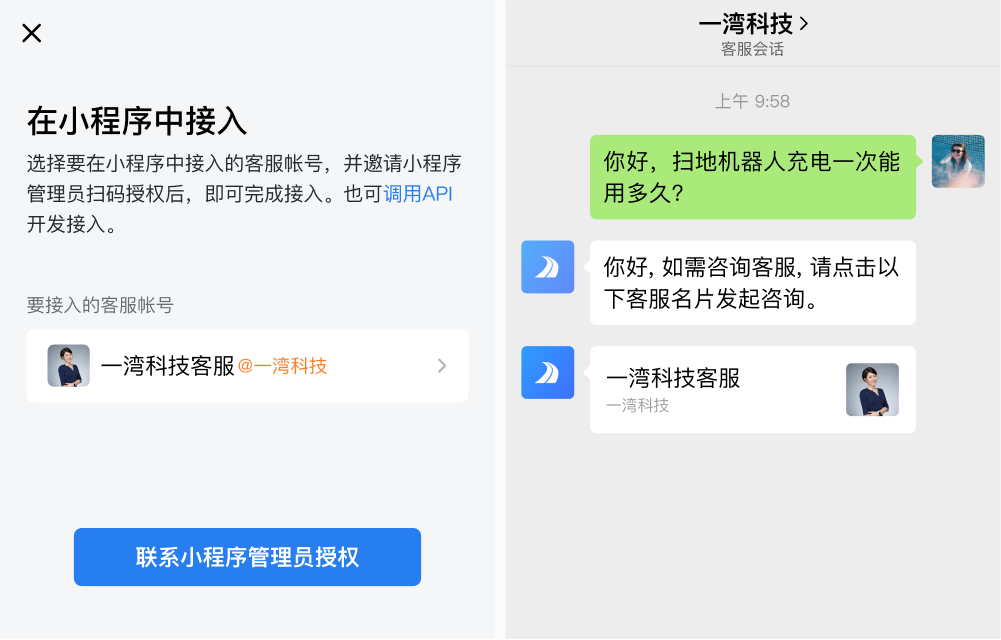Click the 要接入的客服帐号 field label
Viewport: 1001px width, 640px height.
coord(100,306)
